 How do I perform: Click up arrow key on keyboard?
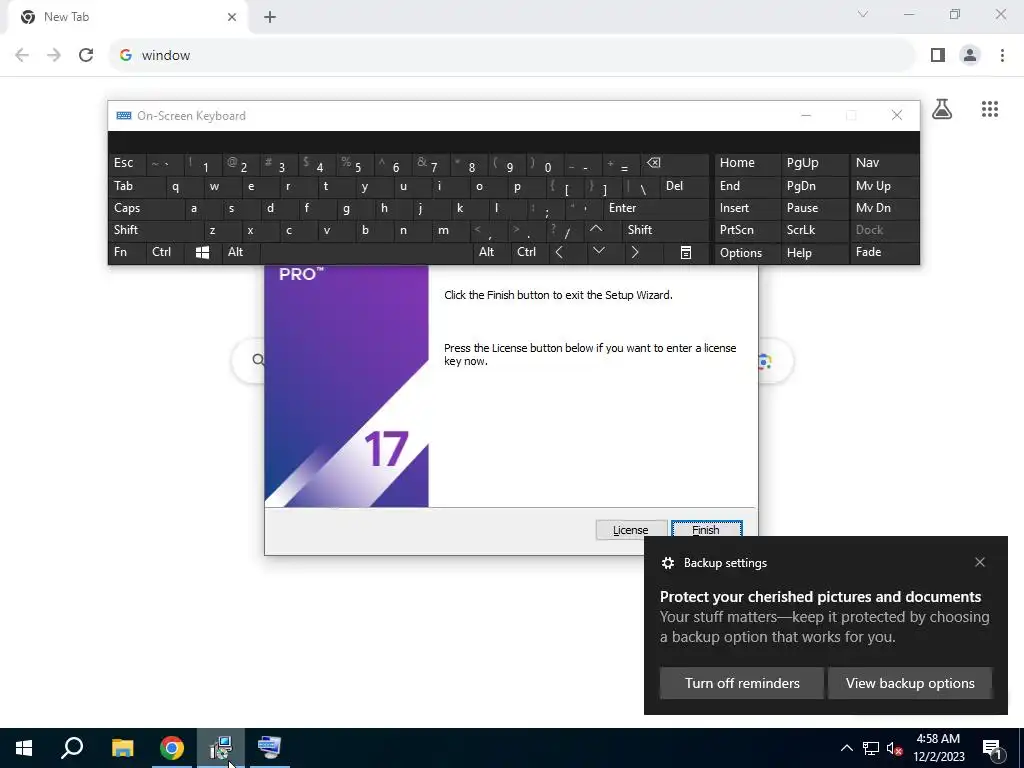click(596, 229)
